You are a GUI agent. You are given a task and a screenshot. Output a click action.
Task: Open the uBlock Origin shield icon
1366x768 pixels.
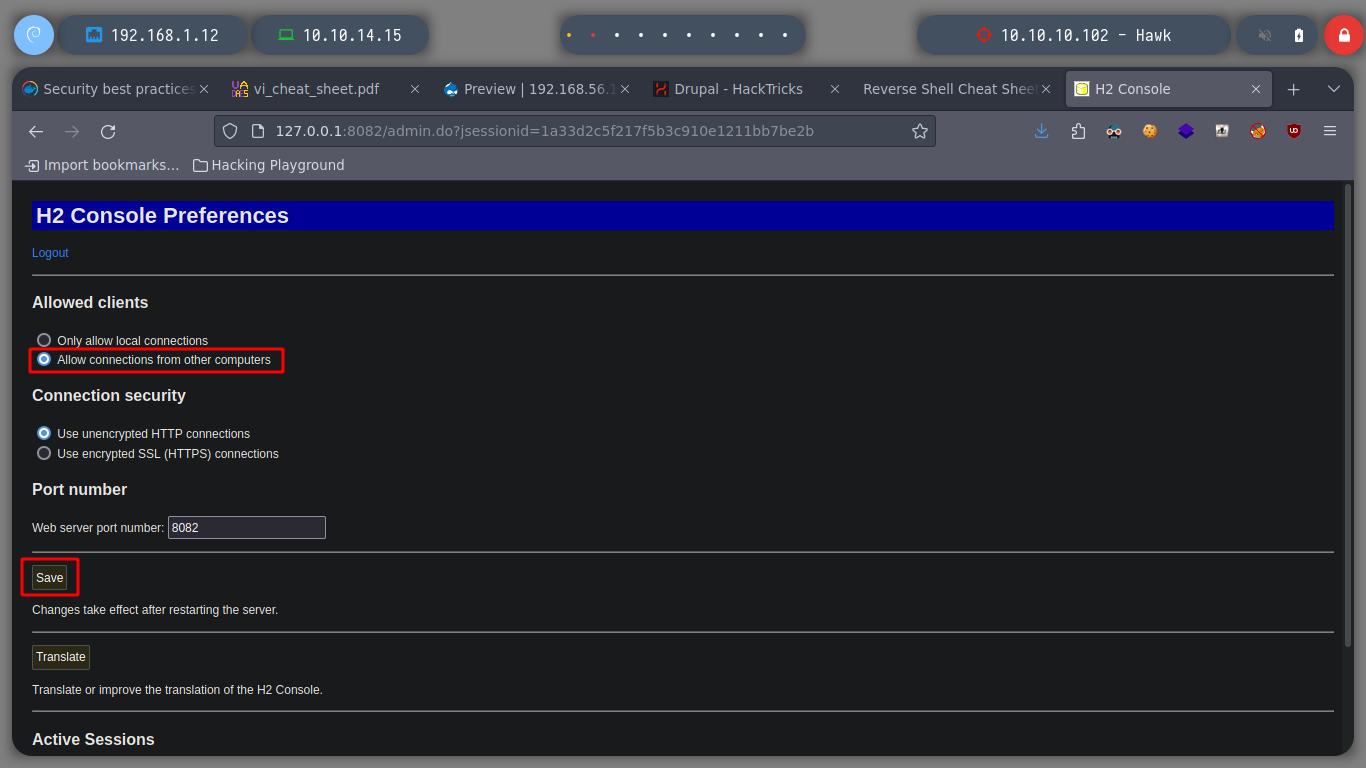pos(1294,131)
